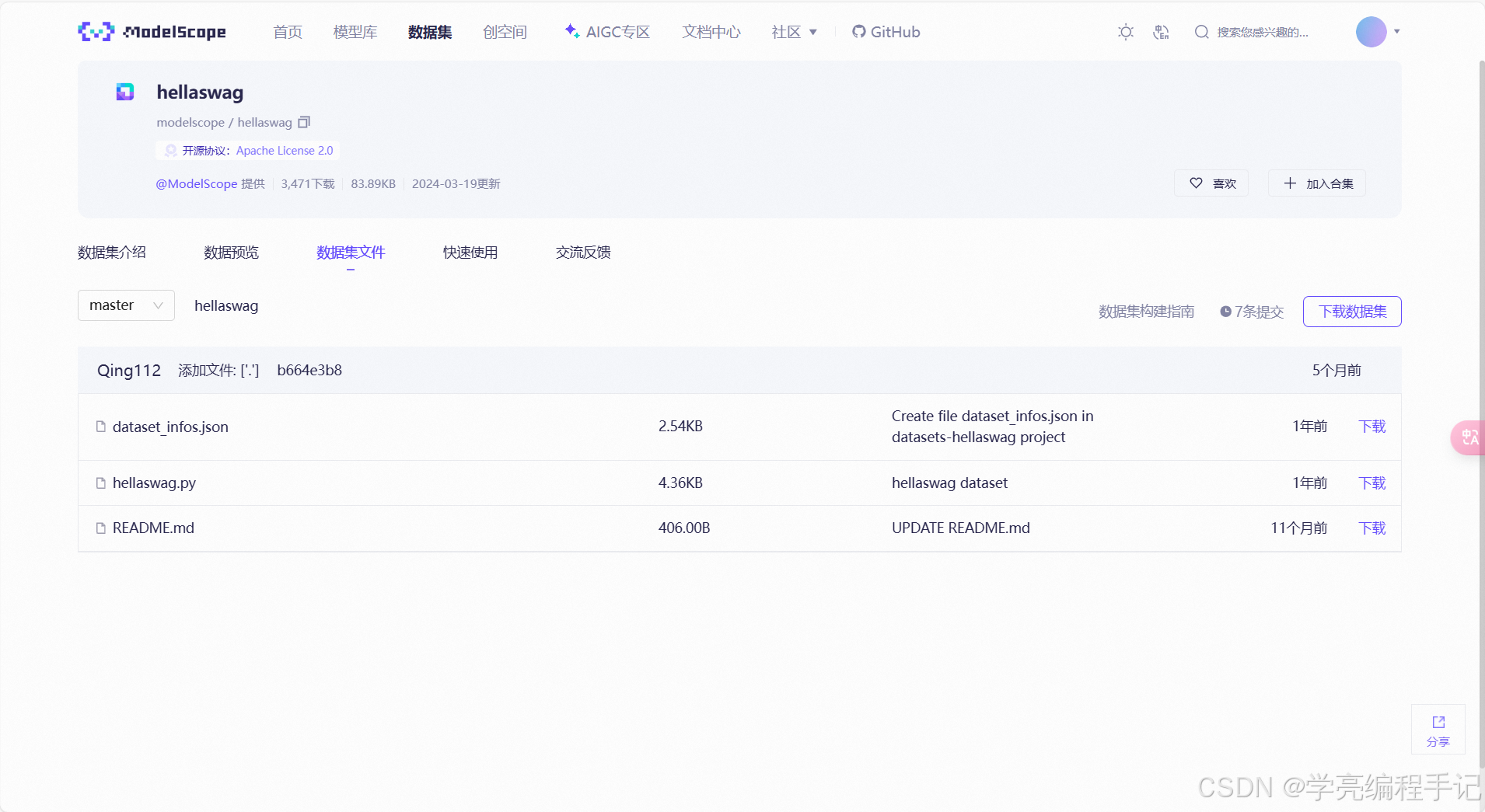The height and width of the screenshot is (812, 1485).
Task: Click the search magnifier icon
Action: tap(1202, 32)
